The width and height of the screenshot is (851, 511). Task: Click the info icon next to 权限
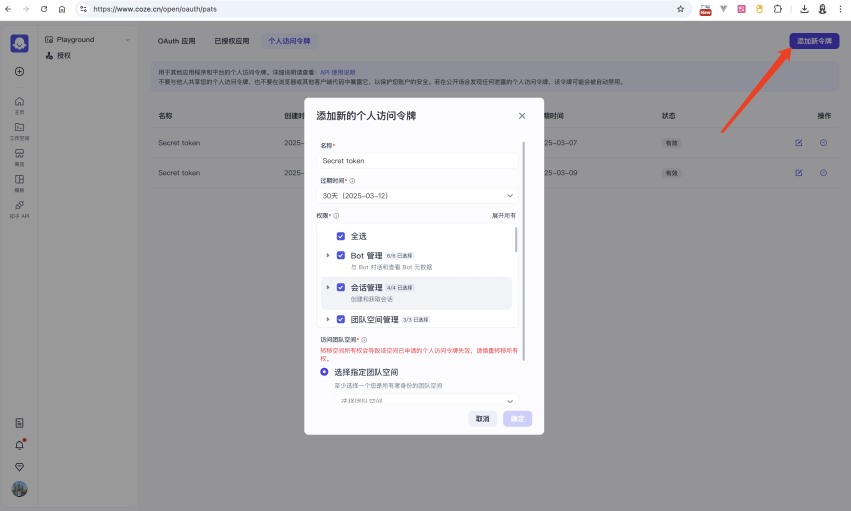click(336, 216)
